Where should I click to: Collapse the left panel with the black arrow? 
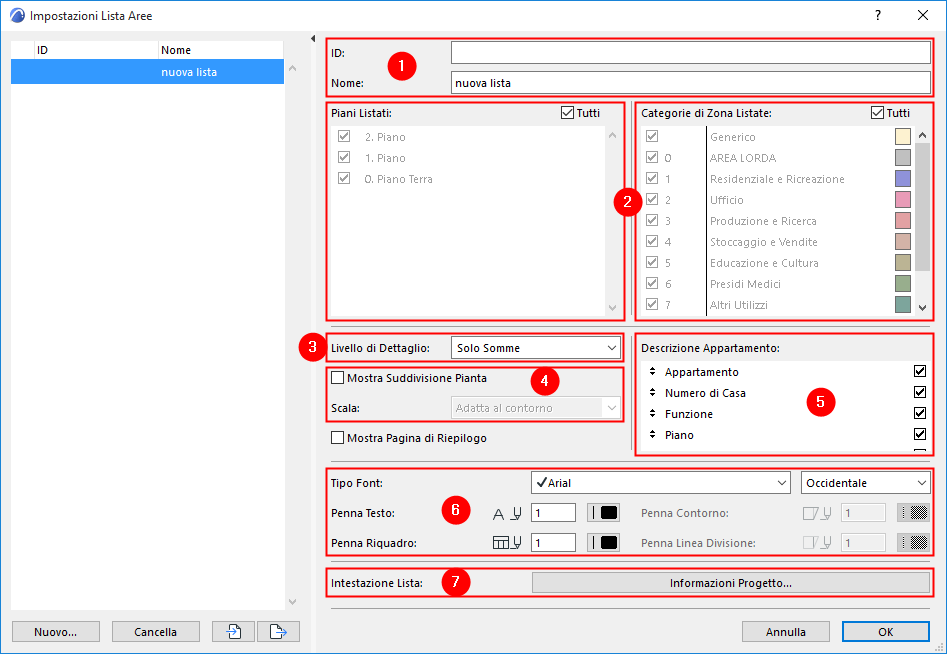click(313, 39)
